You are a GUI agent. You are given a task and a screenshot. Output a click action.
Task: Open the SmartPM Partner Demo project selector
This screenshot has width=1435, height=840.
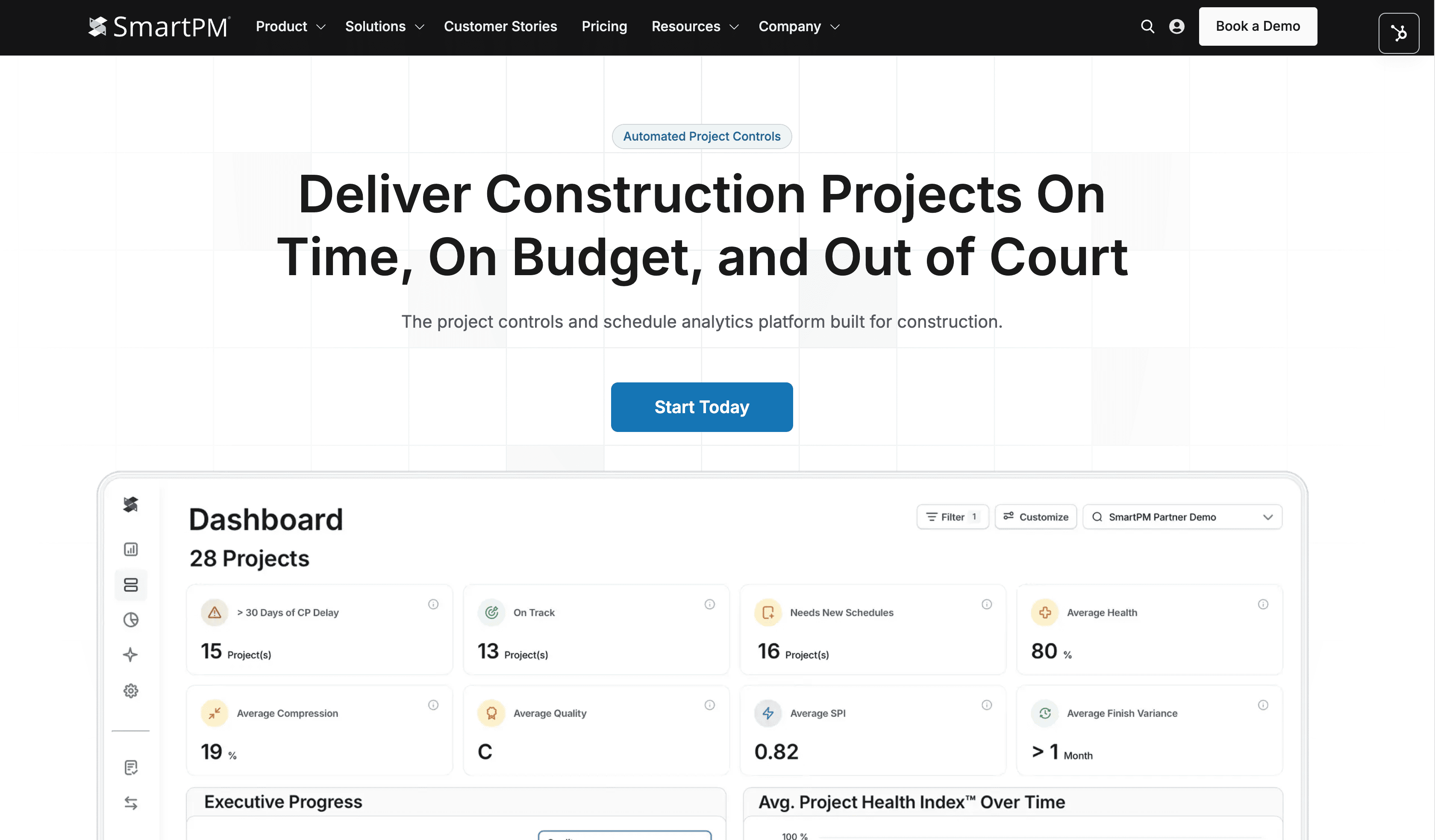tap(1182, 517)
